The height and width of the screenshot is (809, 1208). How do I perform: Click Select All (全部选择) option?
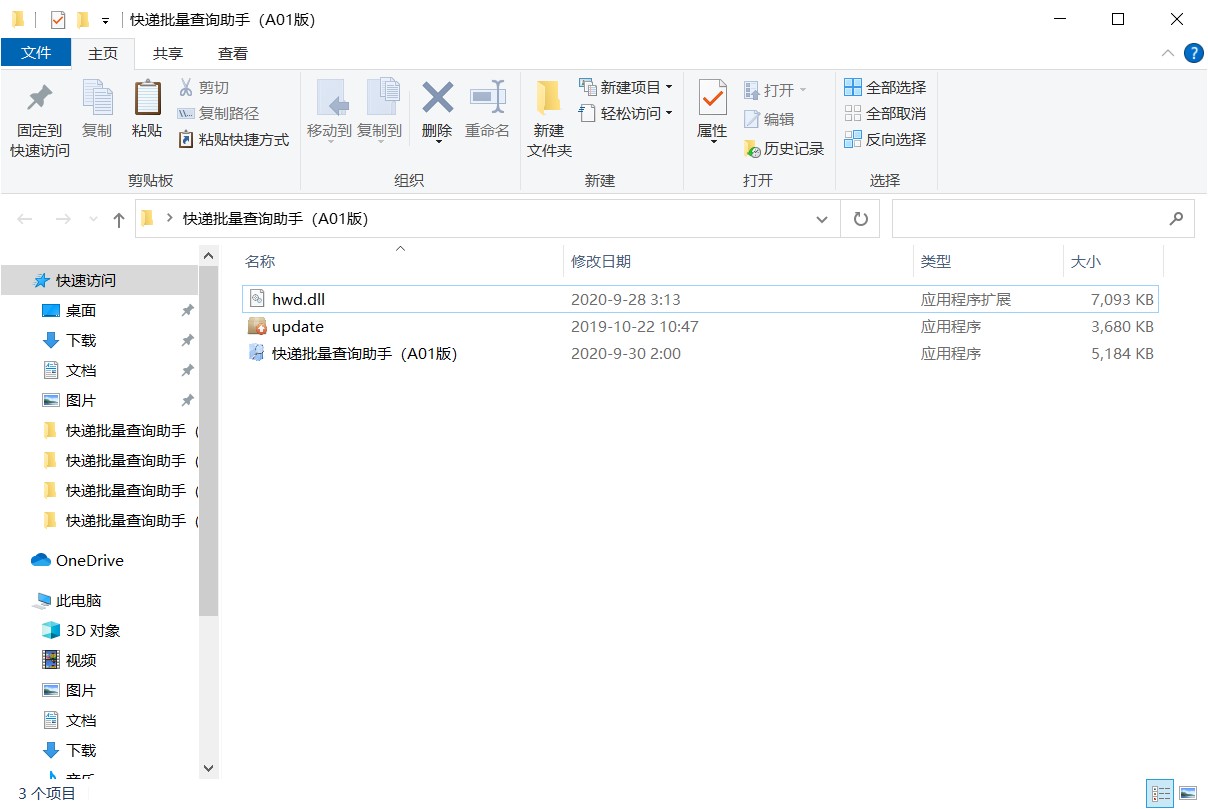[885, 88]
